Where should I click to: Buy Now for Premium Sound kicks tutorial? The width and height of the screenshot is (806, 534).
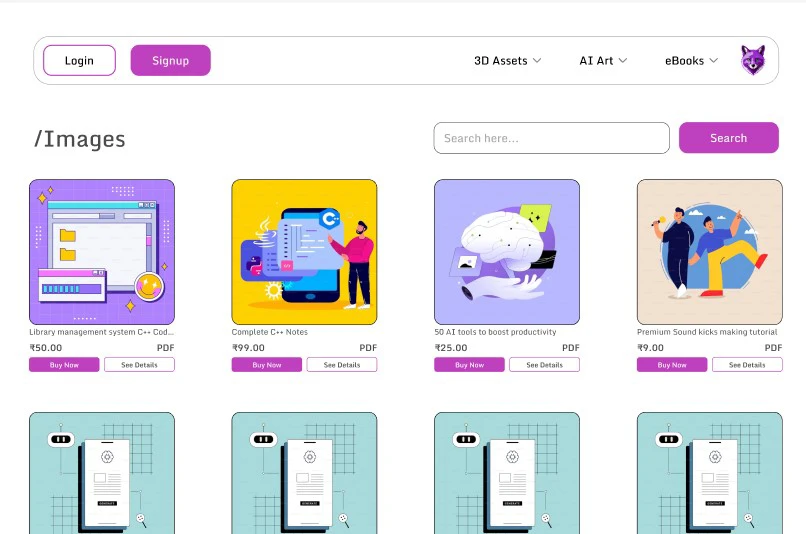click(672, 364)
